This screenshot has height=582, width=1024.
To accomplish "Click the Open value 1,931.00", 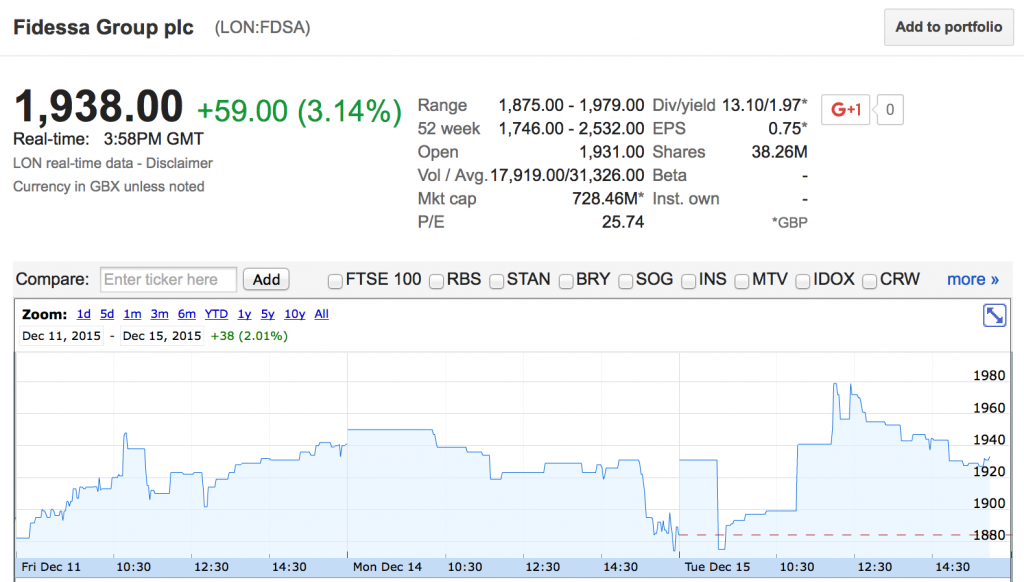I will point(612,152).
